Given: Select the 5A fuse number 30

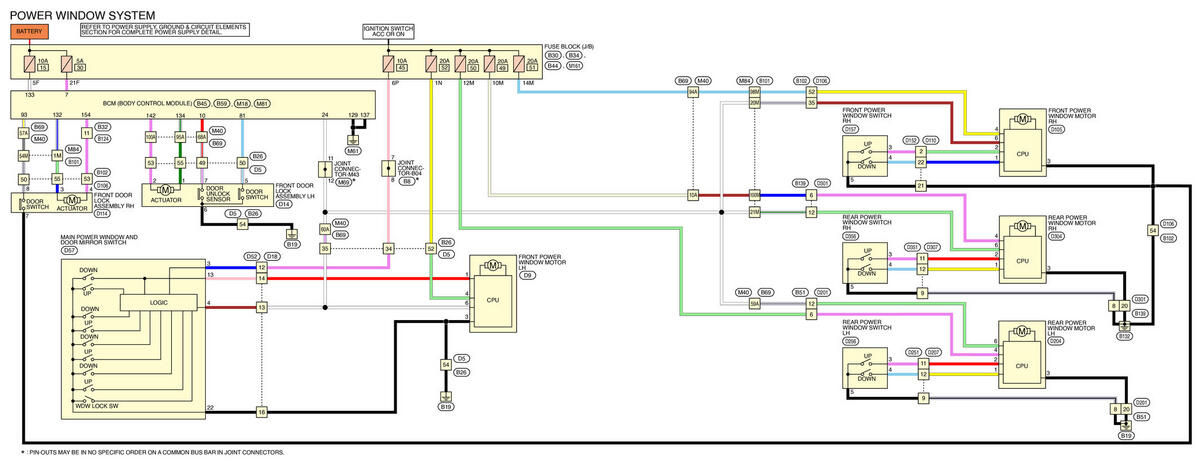Looking at the screenshot, I should point(67,66).
